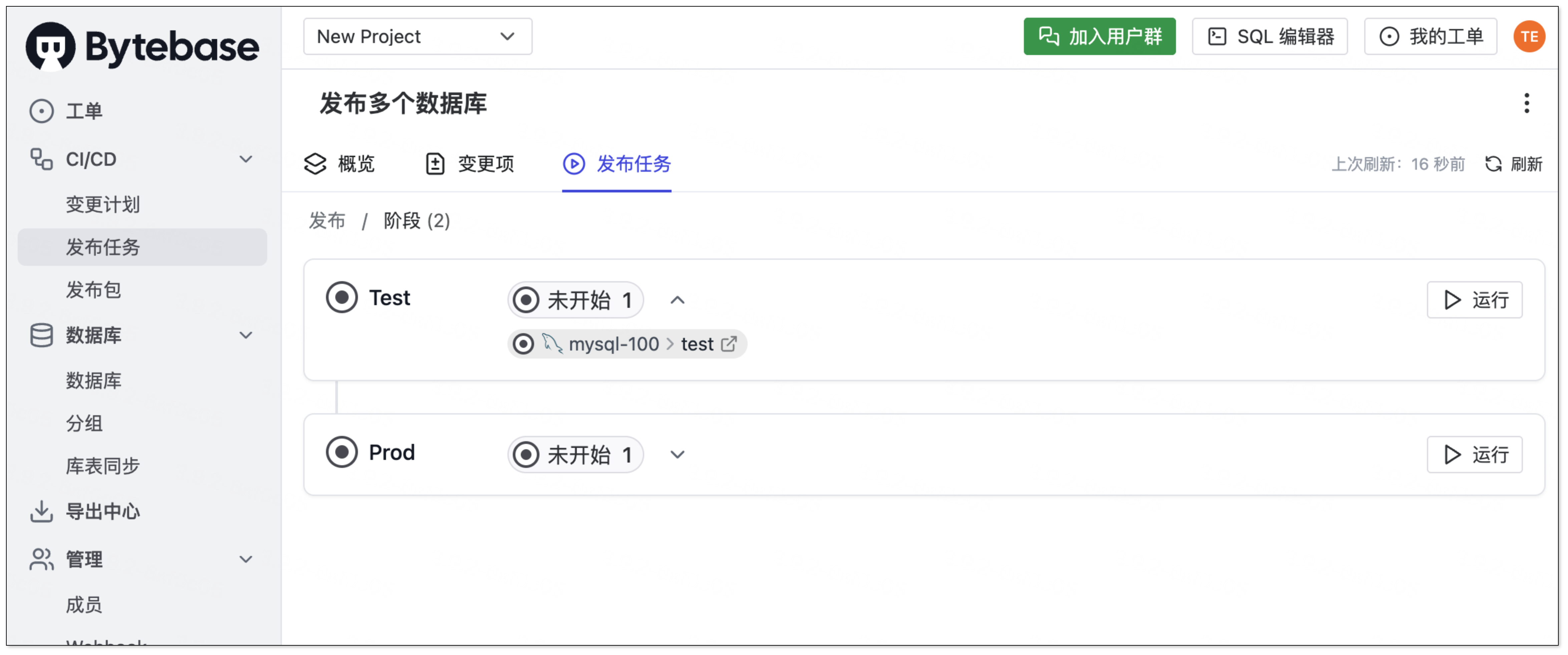Viewport: 1568px width, 655px height.
Task: Switch to the 概览 tab
Action: 340,164
